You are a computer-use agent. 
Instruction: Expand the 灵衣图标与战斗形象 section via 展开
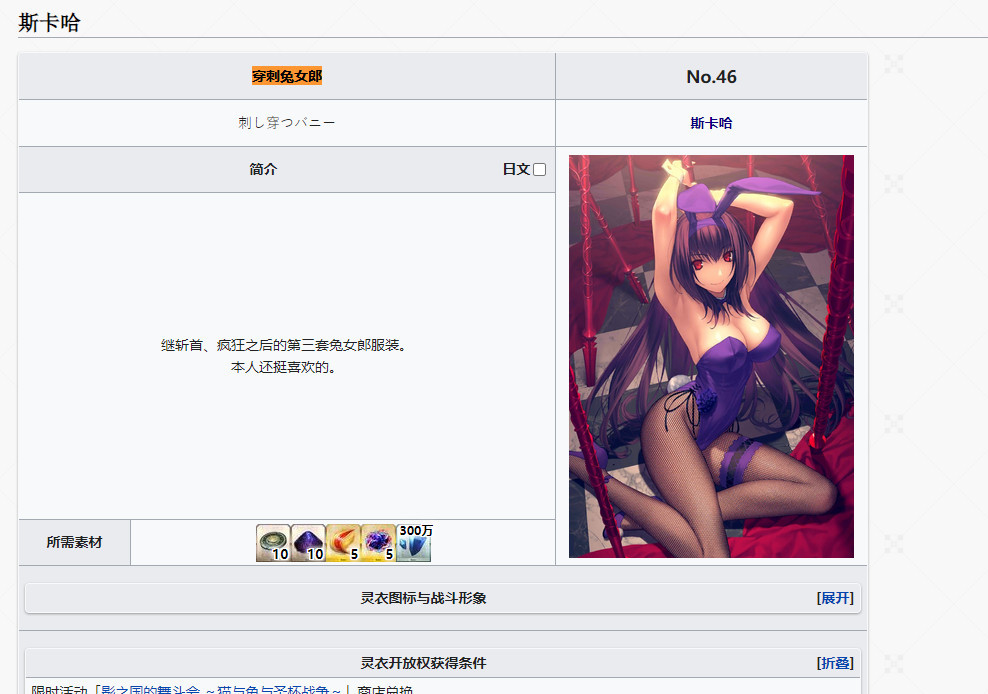point(836,598)
